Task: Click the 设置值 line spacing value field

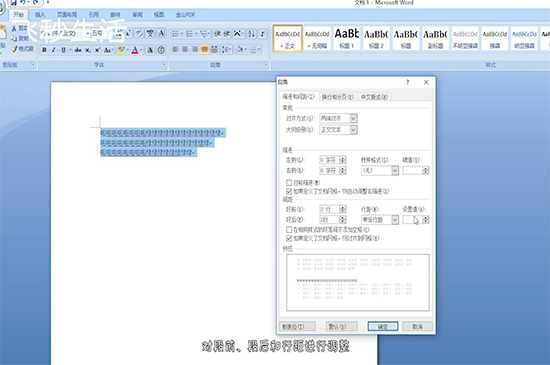Action: [416, 220]
